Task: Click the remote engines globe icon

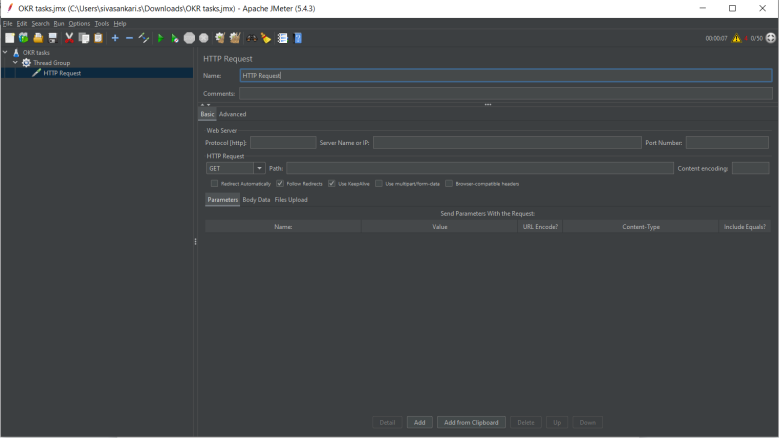Action: (771, 38)
